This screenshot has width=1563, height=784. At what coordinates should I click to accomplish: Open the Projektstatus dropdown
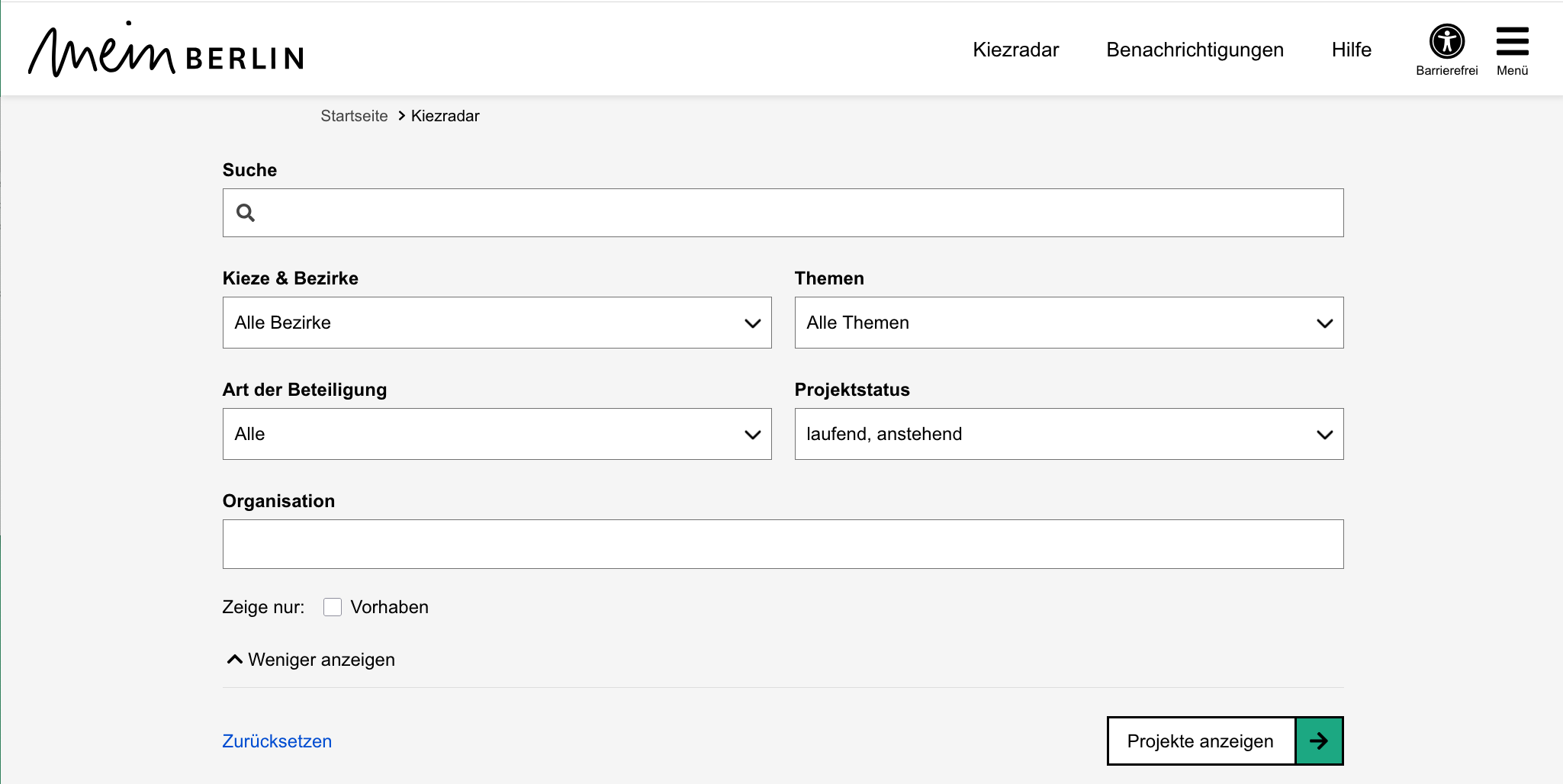pos(1068,434)
